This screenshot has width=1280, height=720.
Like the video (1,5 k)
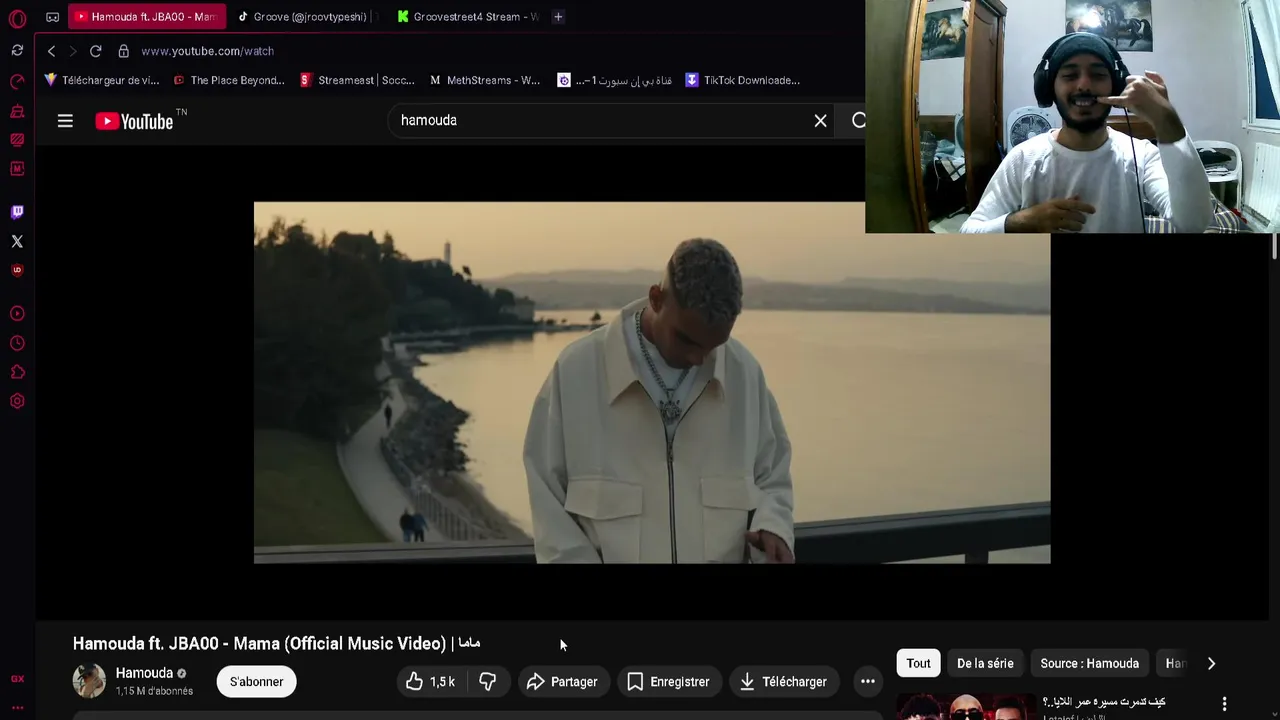(431, 682)
